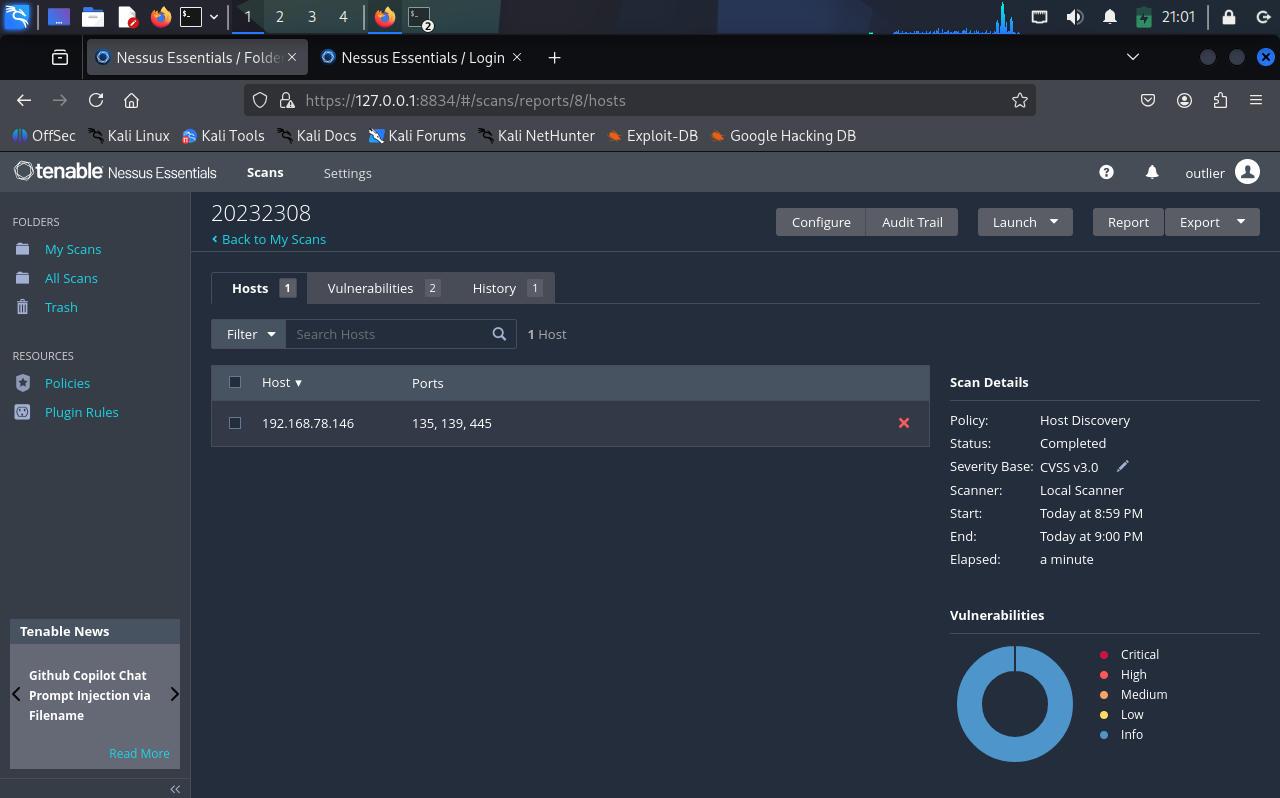Open the Read More news link
Screen dimensions: 1280x798
tap(139, 753)
